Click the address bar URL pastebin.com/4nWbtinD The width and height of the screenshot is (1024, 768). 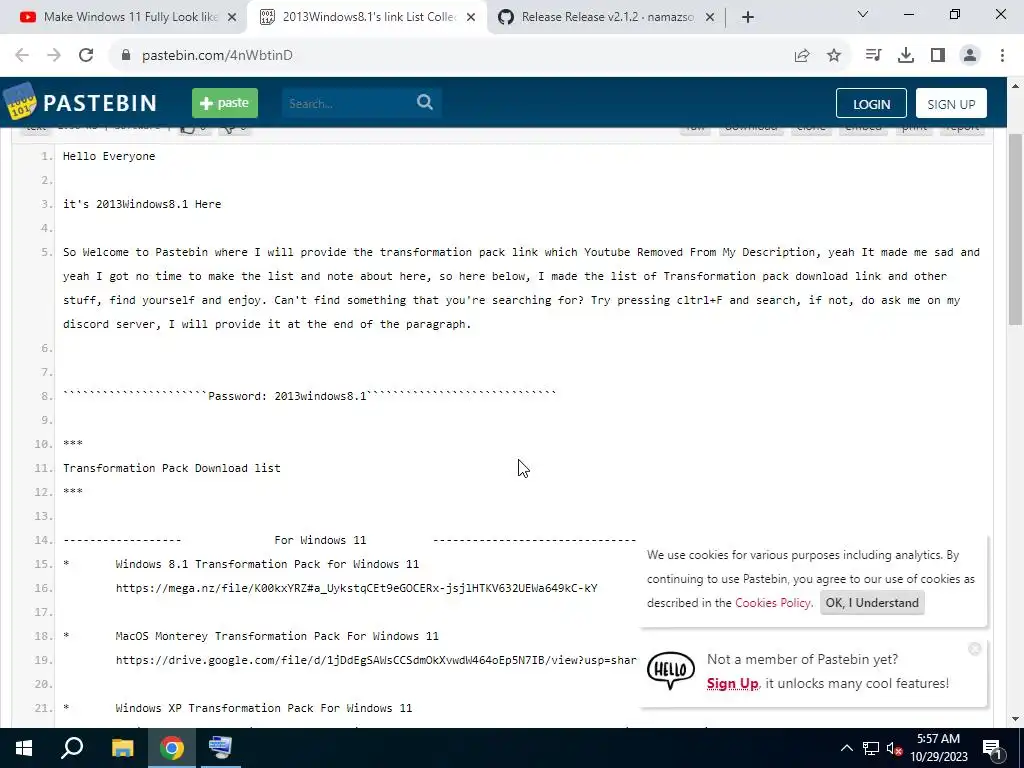(217, 55)
